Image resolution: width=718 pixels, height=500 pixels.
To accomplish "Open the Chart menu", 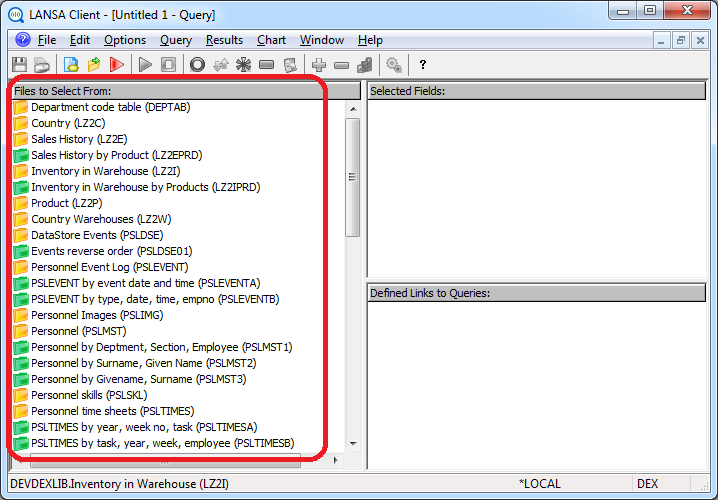I will click(272, 40).
